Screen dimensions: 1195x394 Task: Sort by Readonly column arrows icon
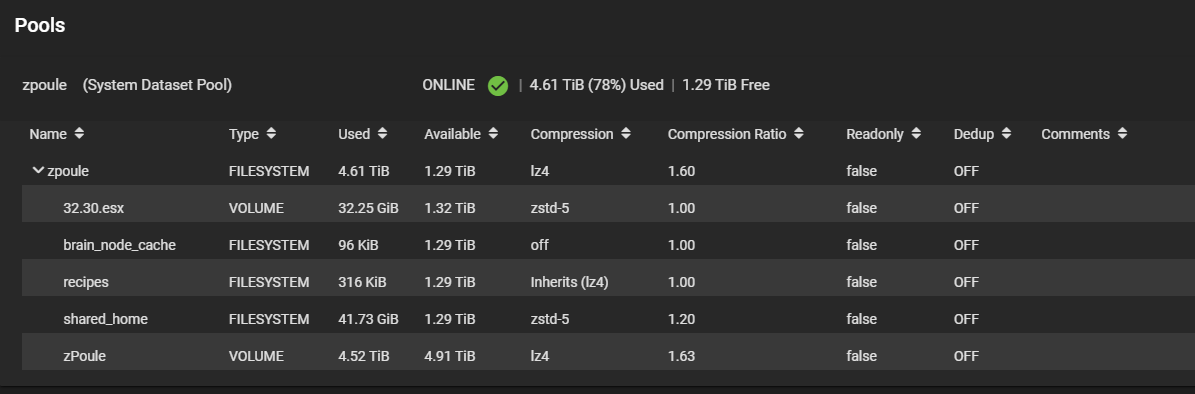pyautogui.click(x=916, y=133)
